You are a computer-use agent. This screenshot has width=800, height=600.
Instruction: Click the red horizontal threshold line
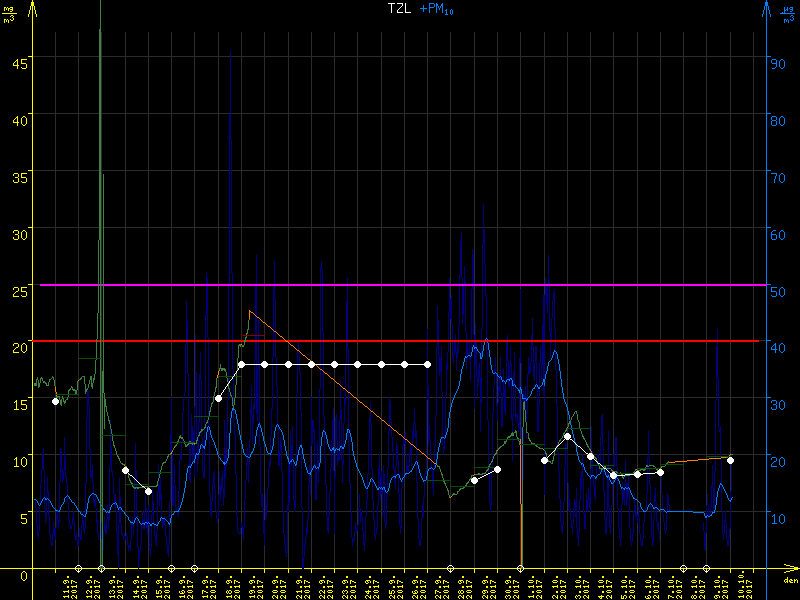pyautogui.click(x=400, y=341)
